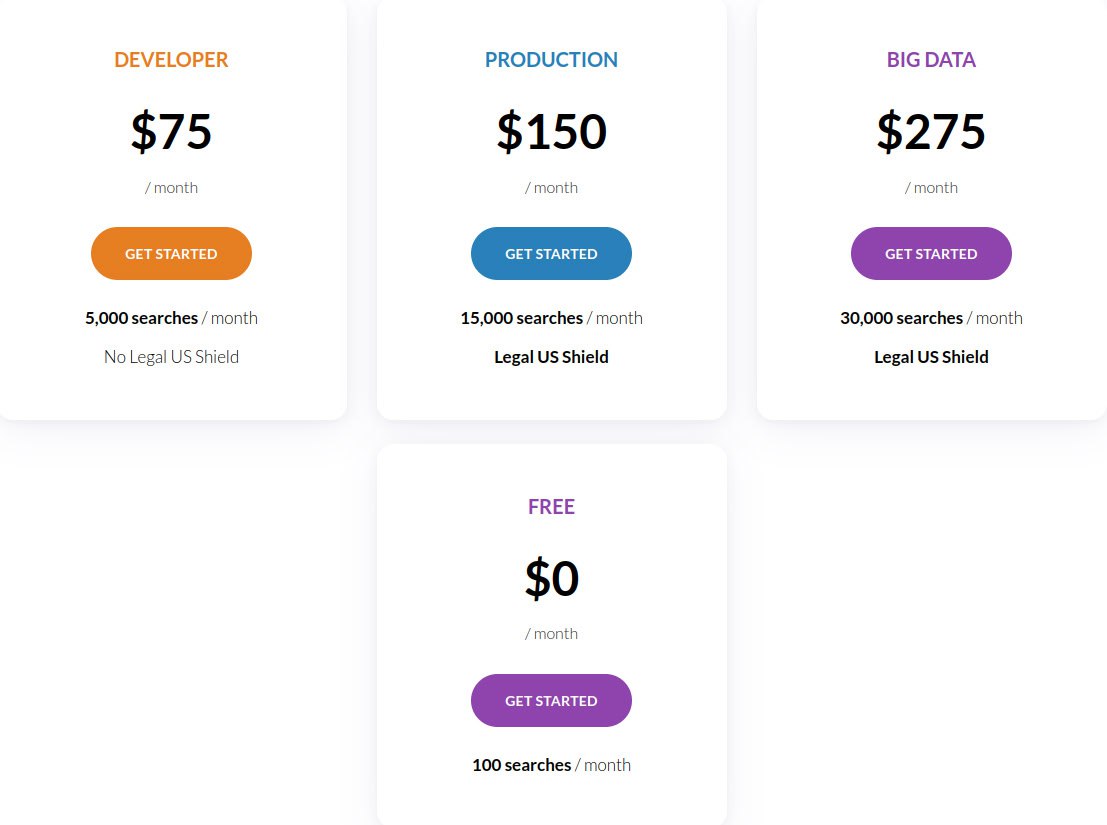Select the $275 price figure
The height and width of the screenshot is (825, 1107).
[931, 132]
